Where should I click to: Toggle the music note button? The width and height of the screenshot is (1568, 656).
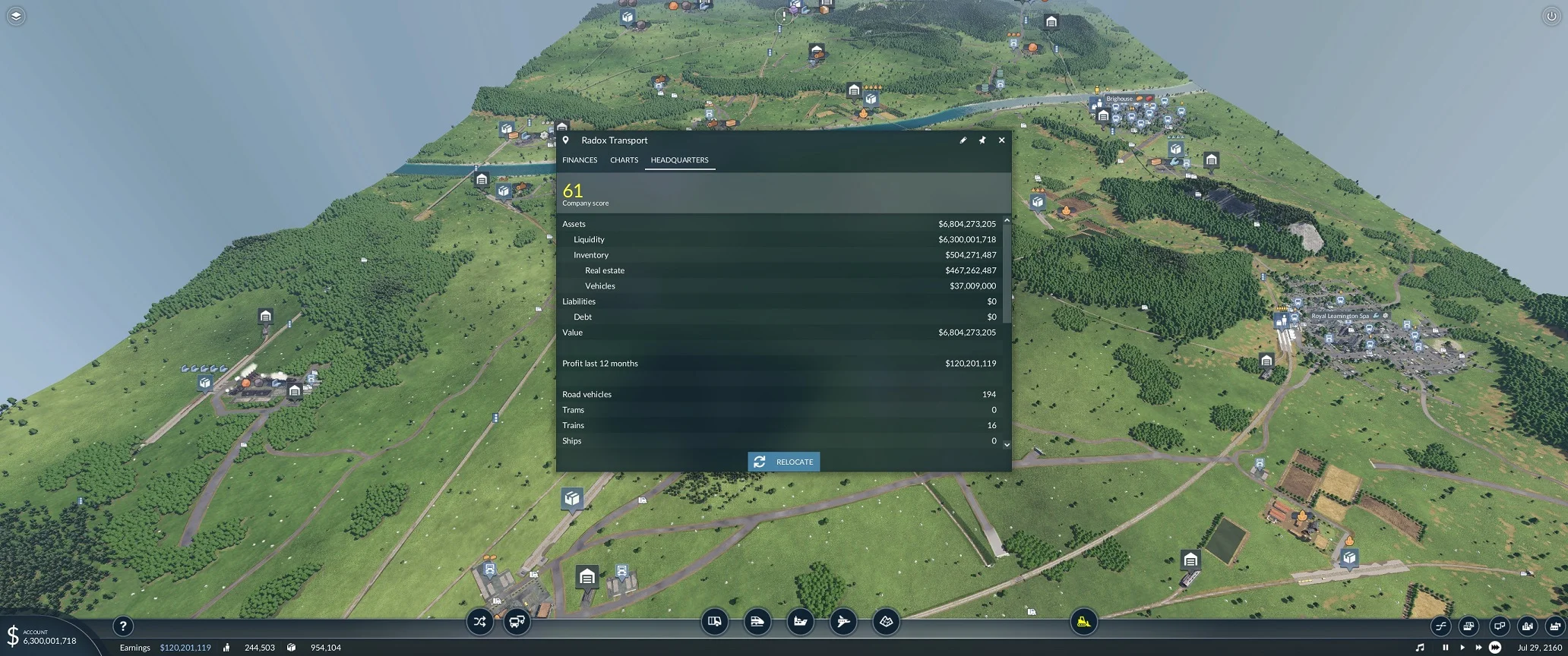[1420, 648]
